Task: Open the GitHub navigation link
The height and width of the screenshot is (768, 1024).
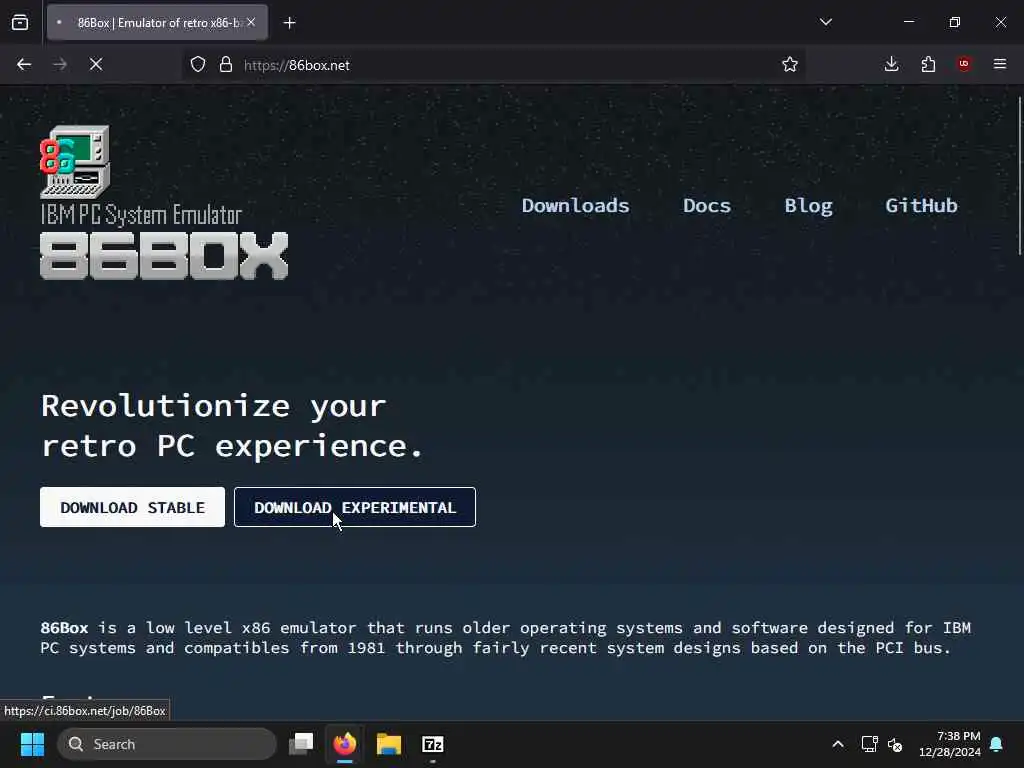Action: tap(921, 206)
